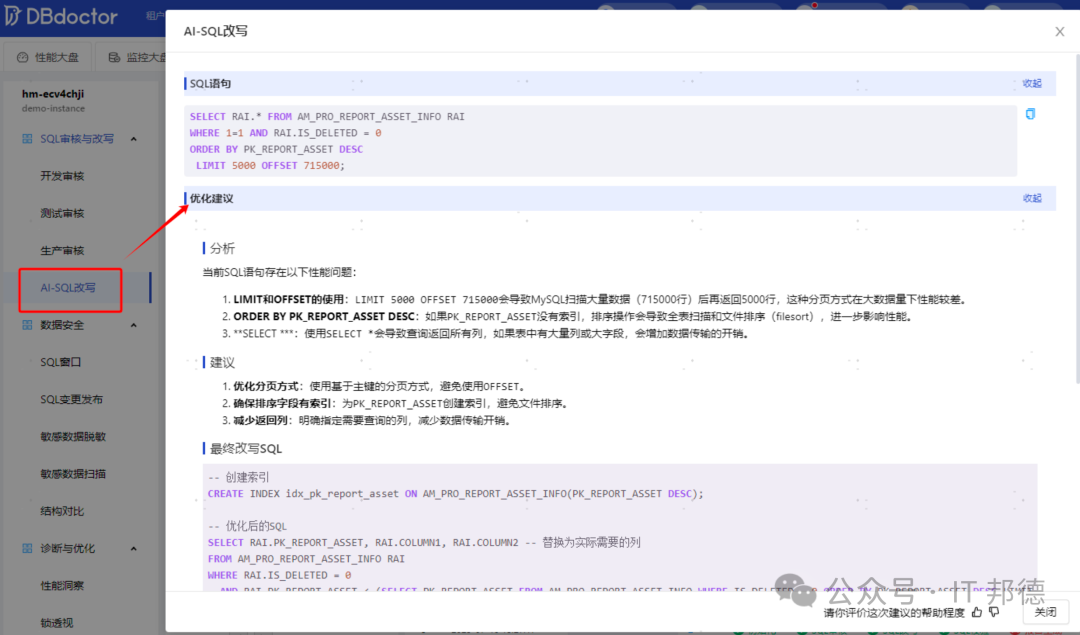
Task: Click the 优化建议 section heading
Action: [x=211, y=199]
